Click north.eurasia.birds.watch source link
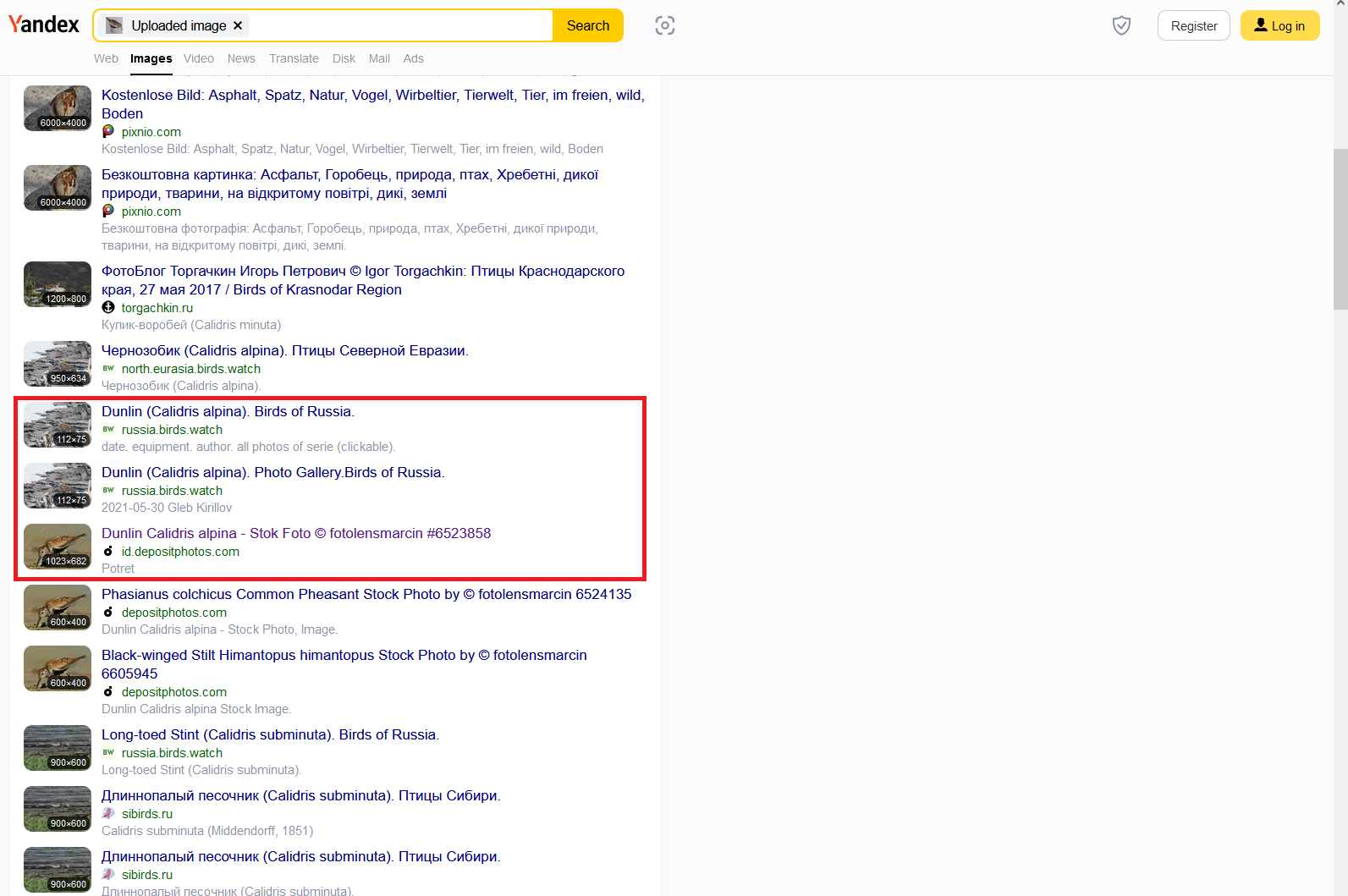This screenshot has height=896, width=1348. click(x=191, y=369)
